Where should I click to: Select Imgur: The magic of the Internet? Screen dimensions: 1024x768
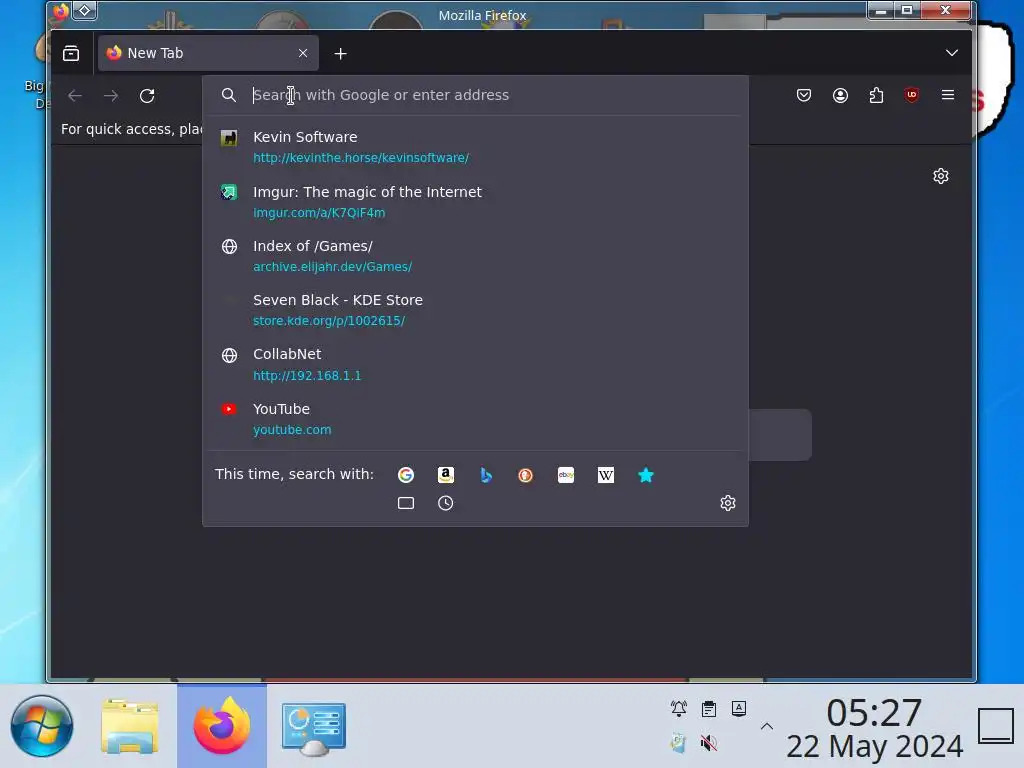[x=475, y=202]
